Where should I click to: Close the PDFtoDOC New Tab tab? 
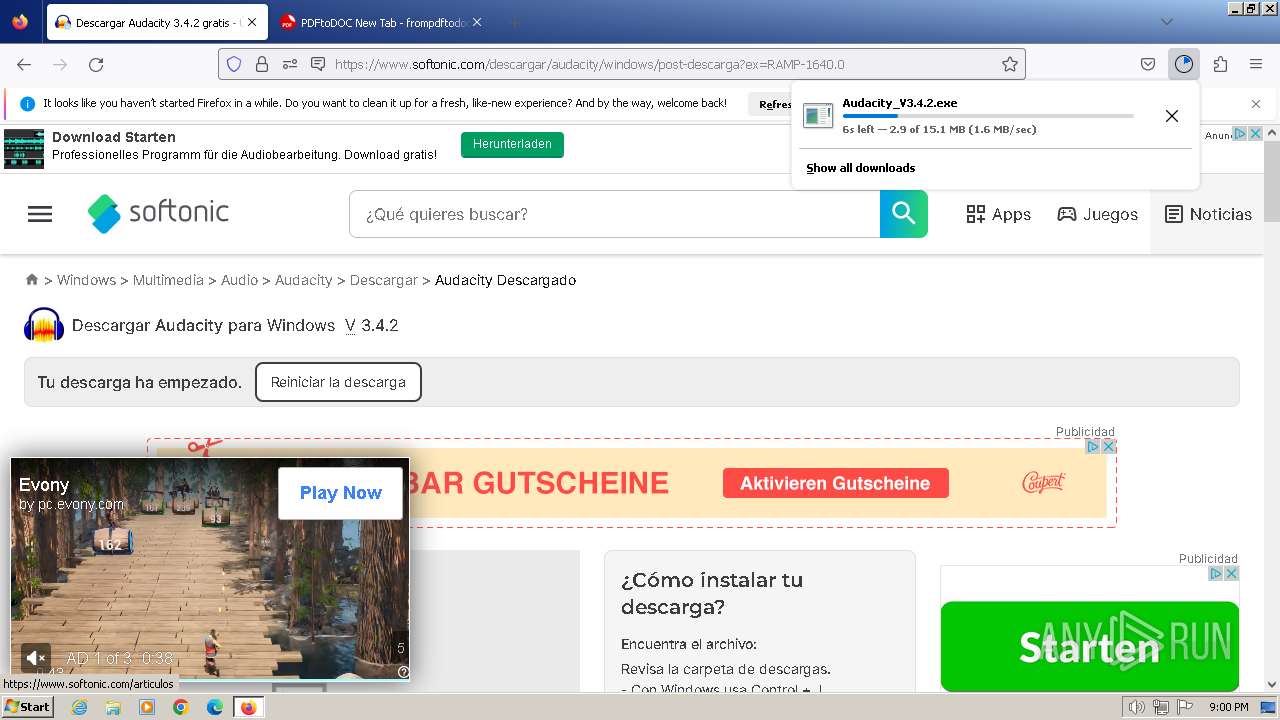click(476, 22)
